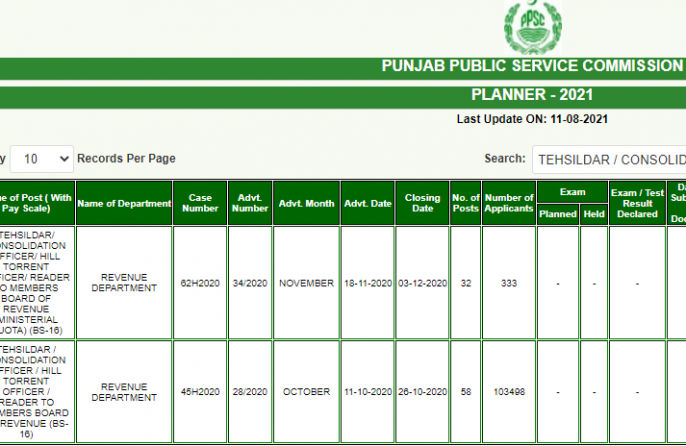Sort by Name of Department column
The height and width of the screenshot is (446, 686).
tap(124, 204)
